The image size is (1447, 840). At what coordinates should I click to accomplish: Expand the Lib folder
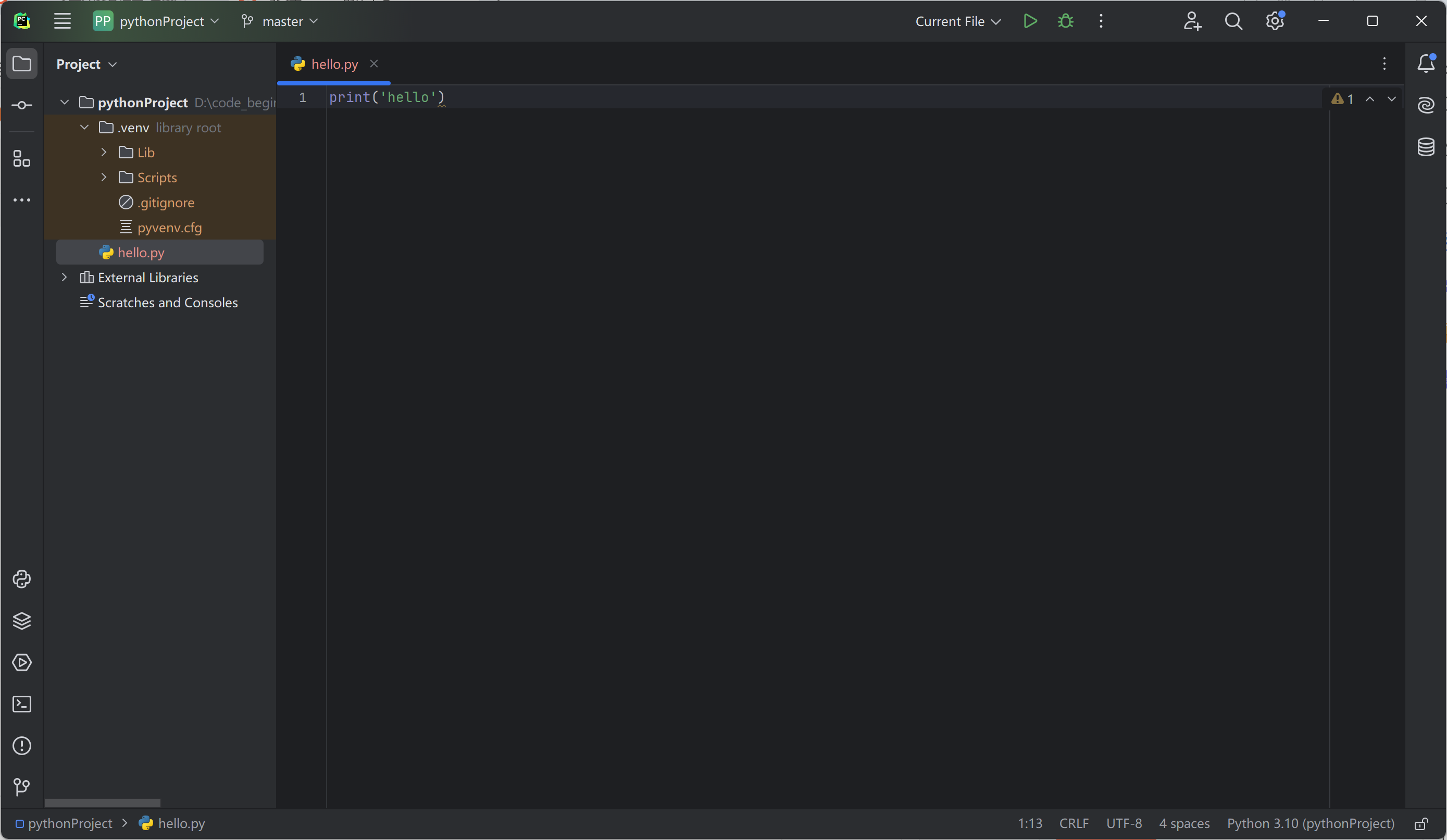(x=104, y=152)
